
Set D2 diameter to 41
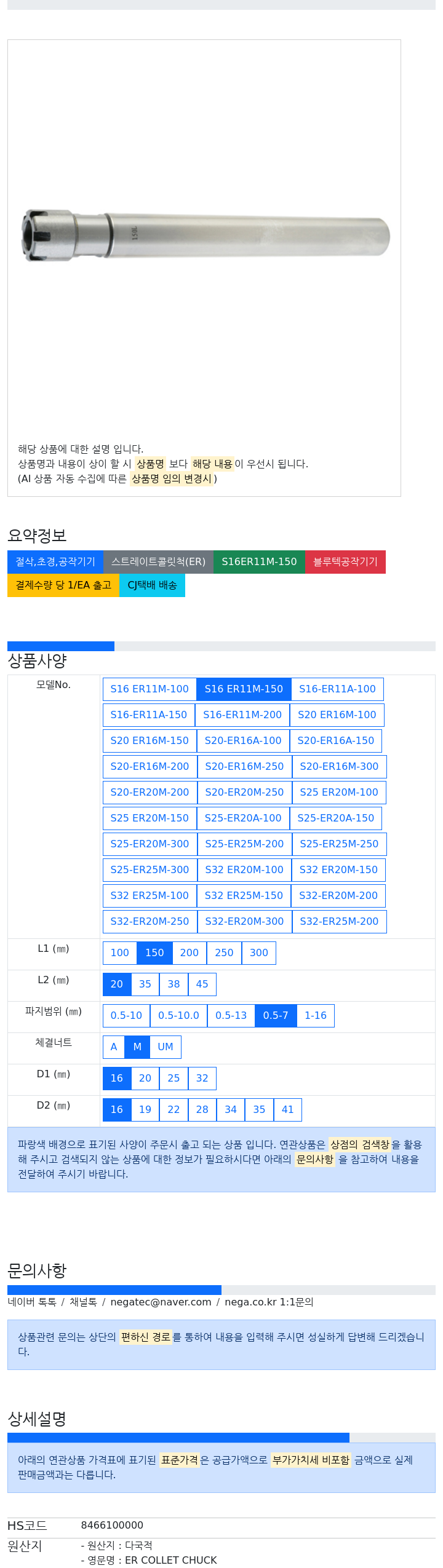point(288,1110)
